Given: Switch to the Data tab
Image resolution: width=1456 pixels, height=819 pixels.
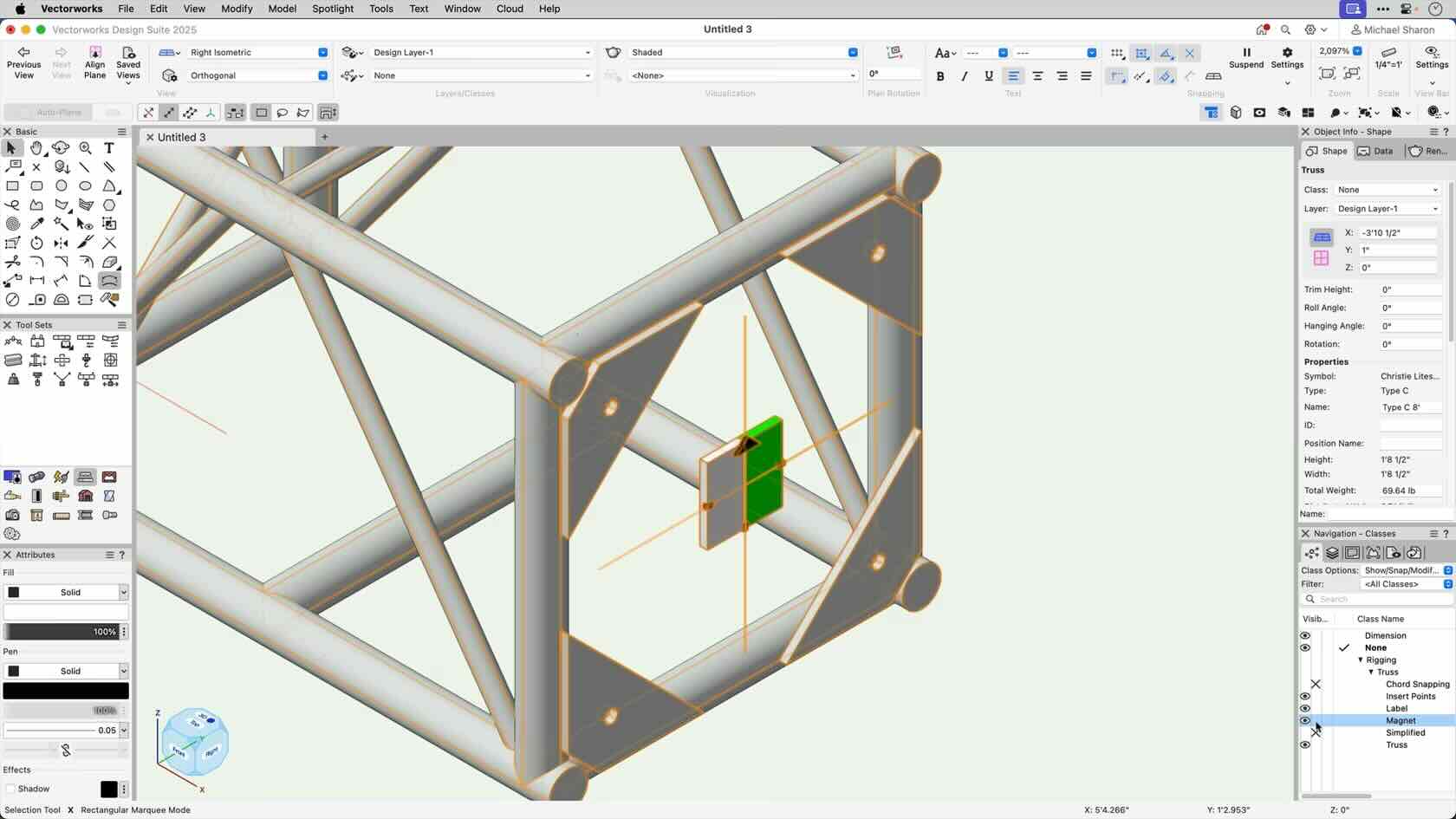Looking at the screenshot, I should [1375, 151].
